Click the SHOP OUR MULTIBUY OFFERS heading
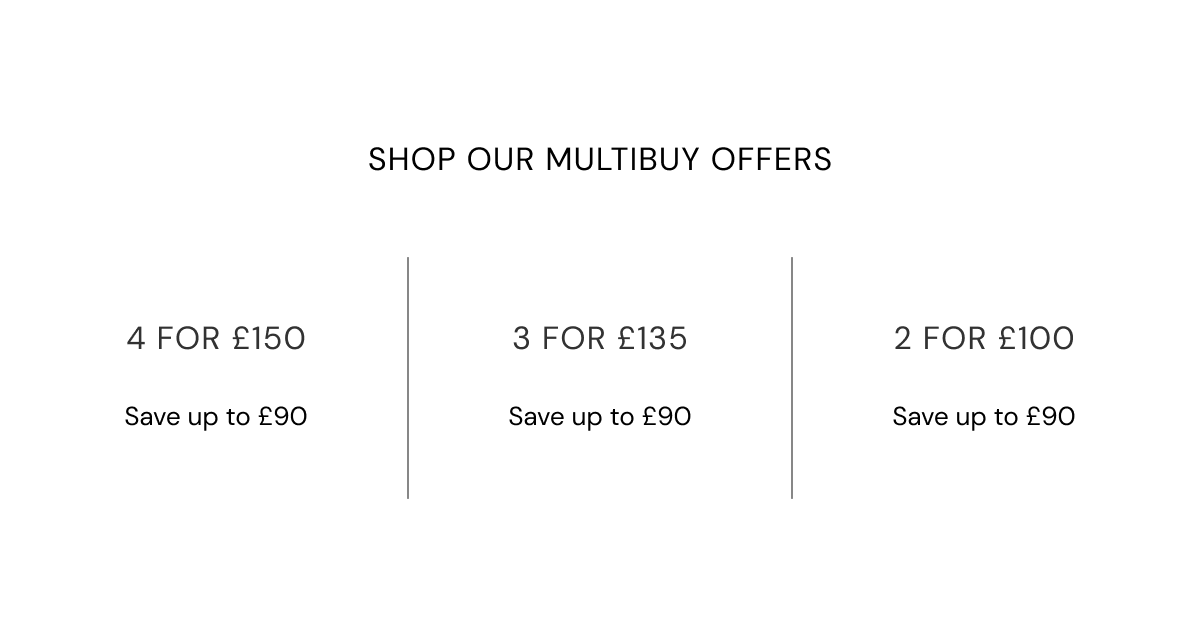 (600, 159)
